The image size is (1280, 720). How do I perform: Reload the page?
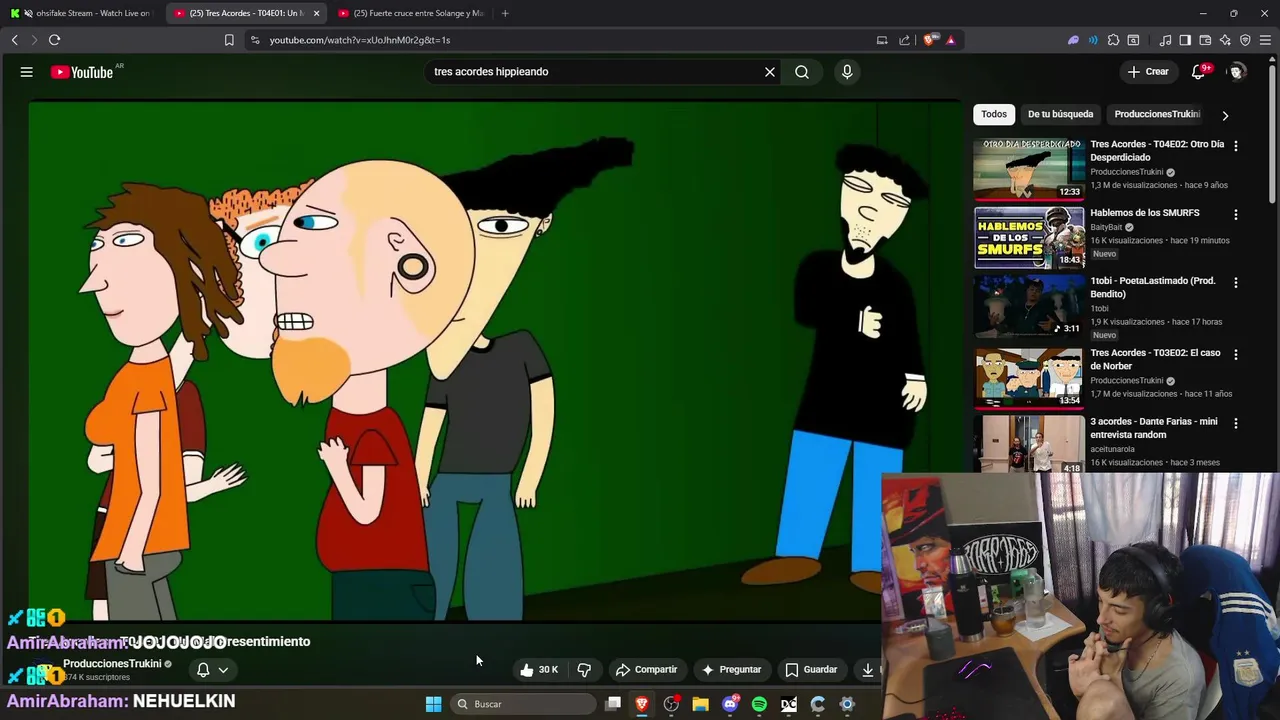coord(54,40)
